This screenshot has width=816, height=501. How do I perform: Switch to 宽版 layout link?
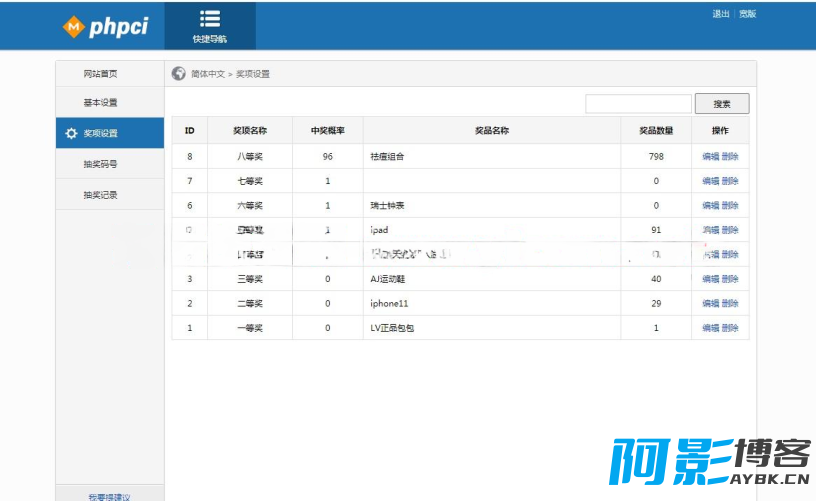click(747, 14)
